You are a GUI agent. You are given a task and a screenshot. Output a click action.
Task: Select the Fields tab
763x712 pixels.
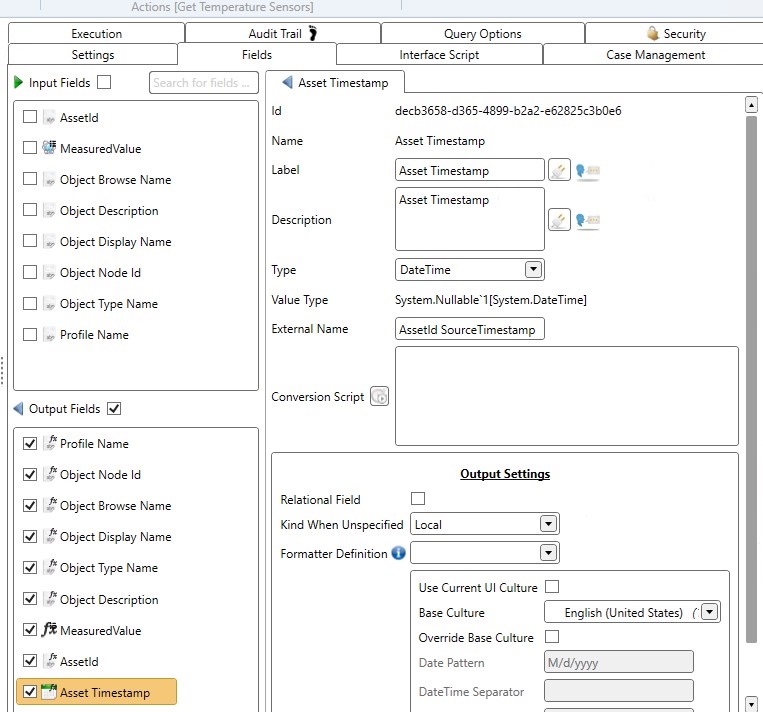(257, 54)
